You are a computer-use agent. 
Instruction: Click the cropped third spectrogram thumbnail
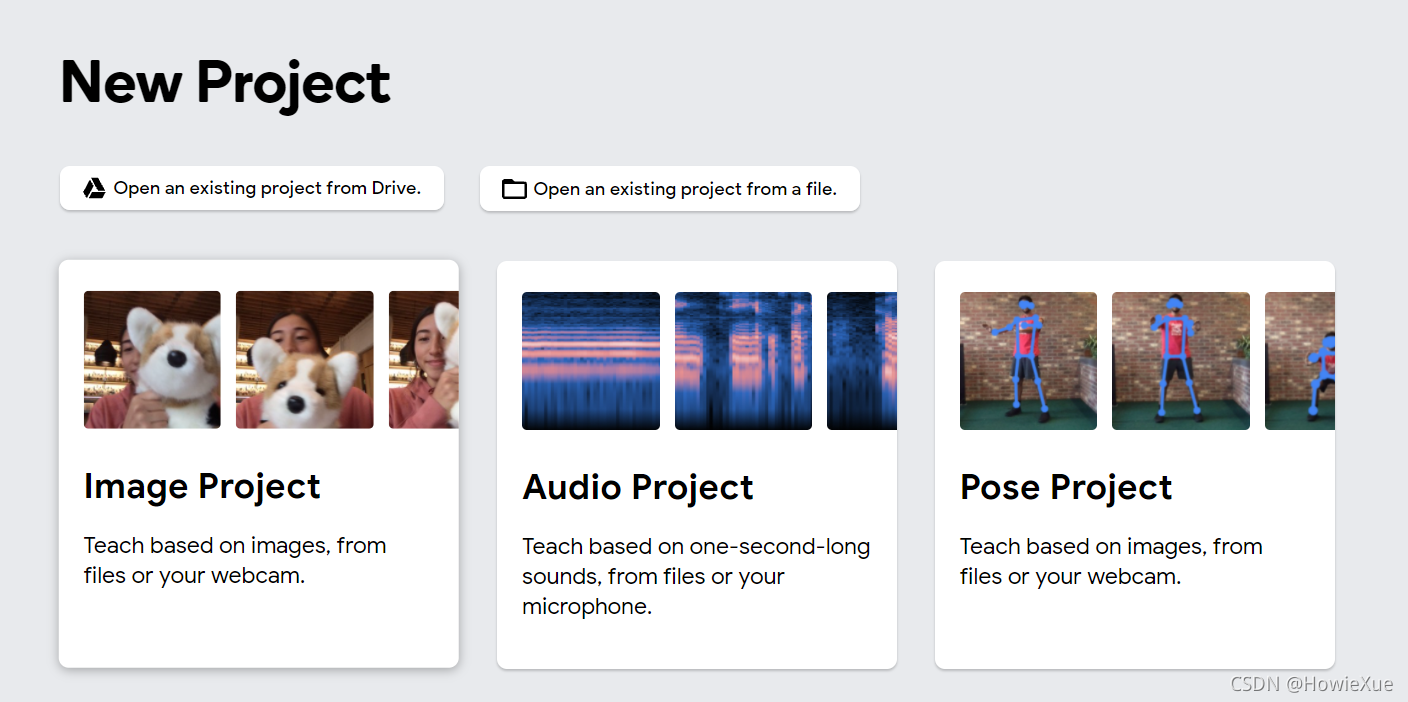862,361
